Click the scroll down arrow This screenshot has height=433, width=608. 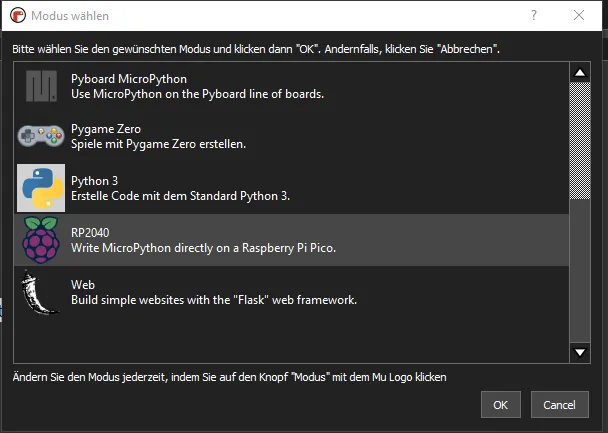click(x=580, y=352)
